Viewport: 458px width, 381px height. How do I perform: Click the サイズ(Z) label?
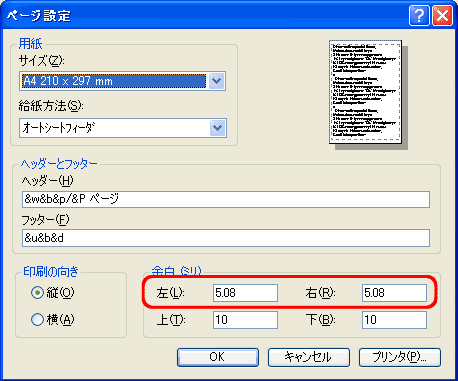coord(41,61)
